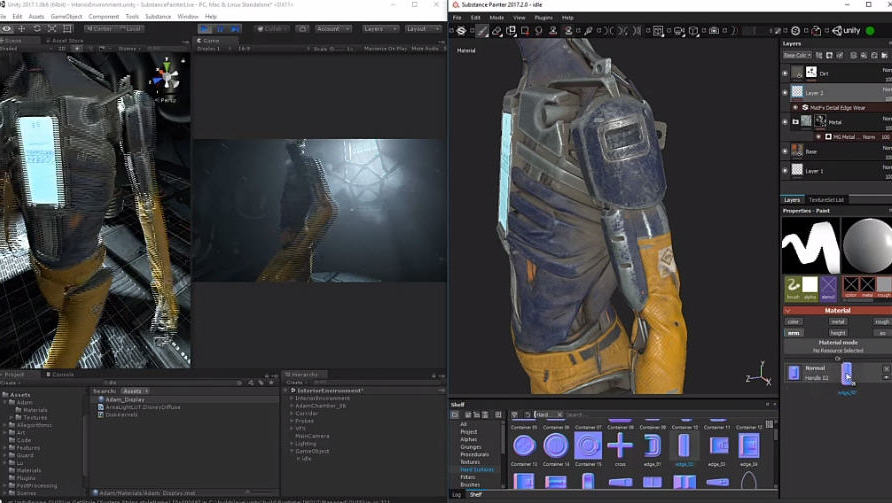This screenshot has height=503, width=892.
Task: Click the Unity Pause button
Action: coord(221,28)
